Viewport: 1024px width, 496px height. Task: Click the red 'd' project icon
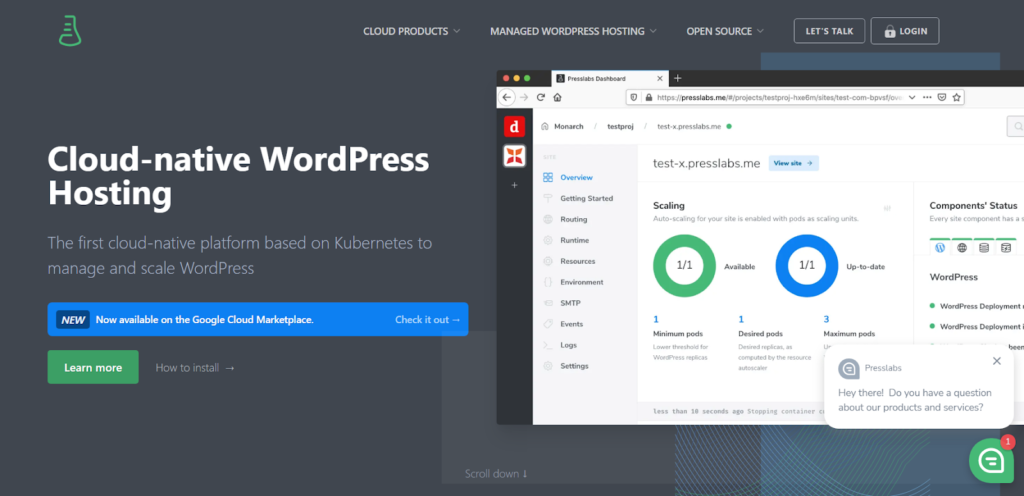coord(514,126)
